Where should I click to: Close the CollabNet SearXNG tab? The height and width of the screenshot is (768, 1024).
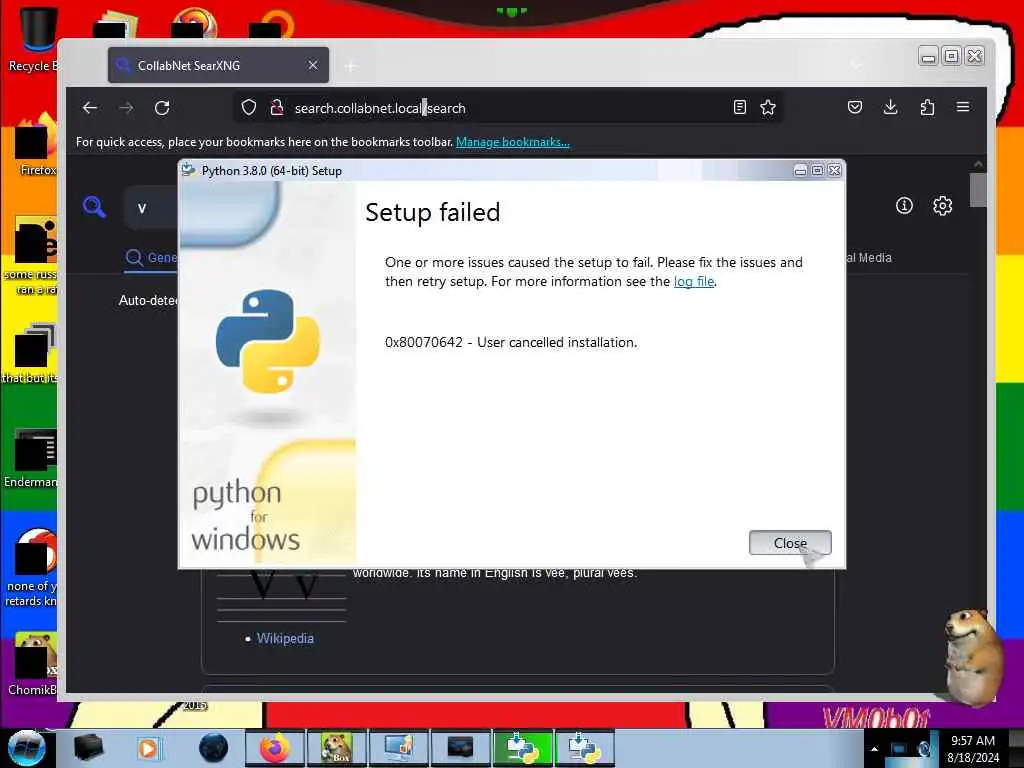click(x=313, y=65)
